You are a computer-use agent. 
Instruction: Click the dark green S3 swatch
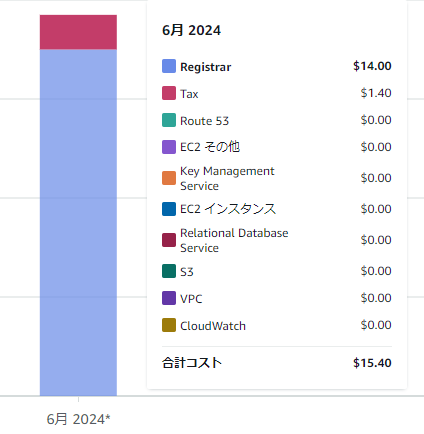point(169,271)
